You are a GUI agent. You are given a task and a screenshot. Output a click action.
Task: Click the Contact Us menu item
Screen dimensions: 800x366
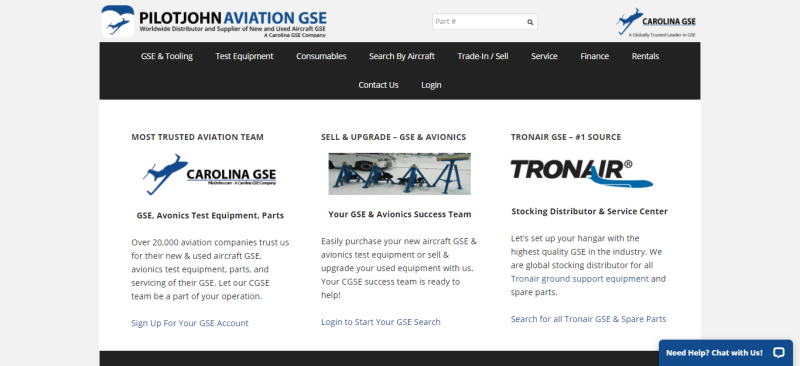point(379,85)
